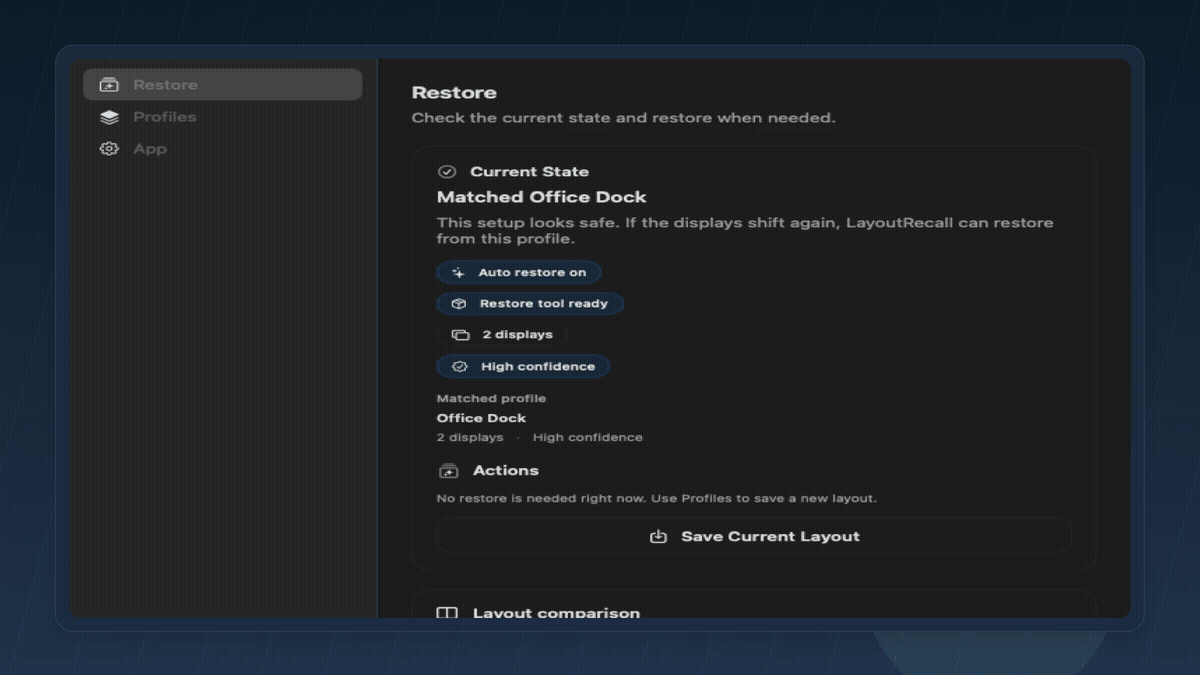Click the High confidence seal icon
This screenshot has width=1200, height=675.
pos(460,367)
